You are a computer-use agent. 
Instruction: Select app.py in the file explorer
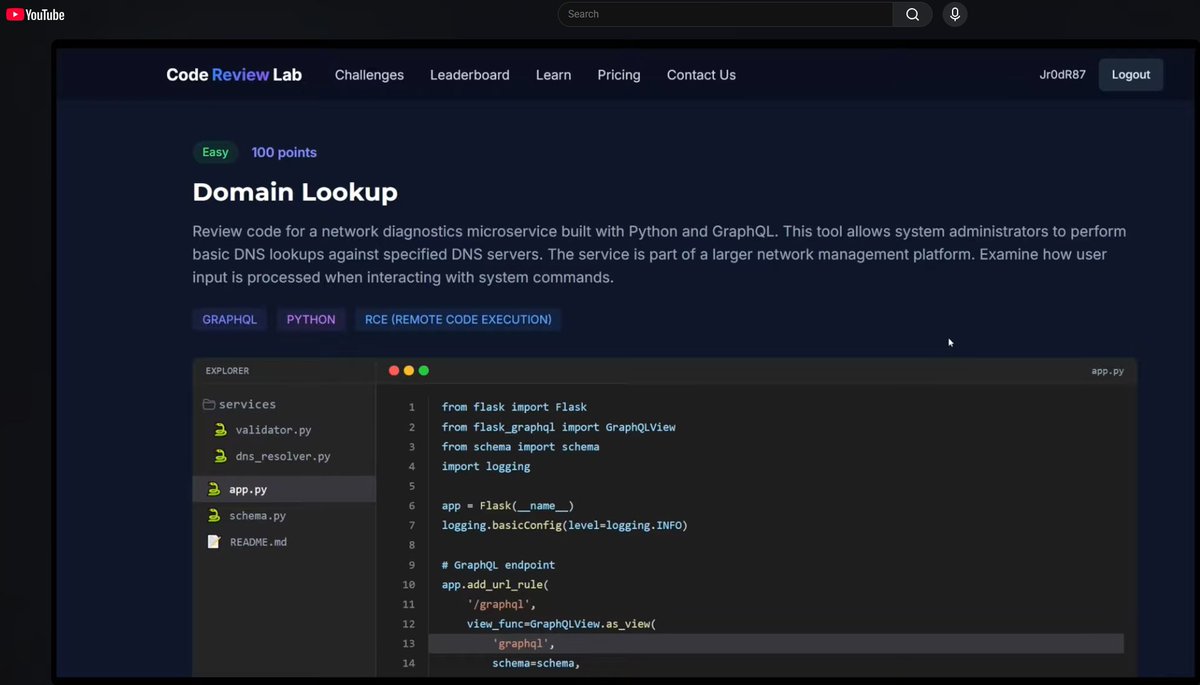pyautogui.click(x=284, y=489)
